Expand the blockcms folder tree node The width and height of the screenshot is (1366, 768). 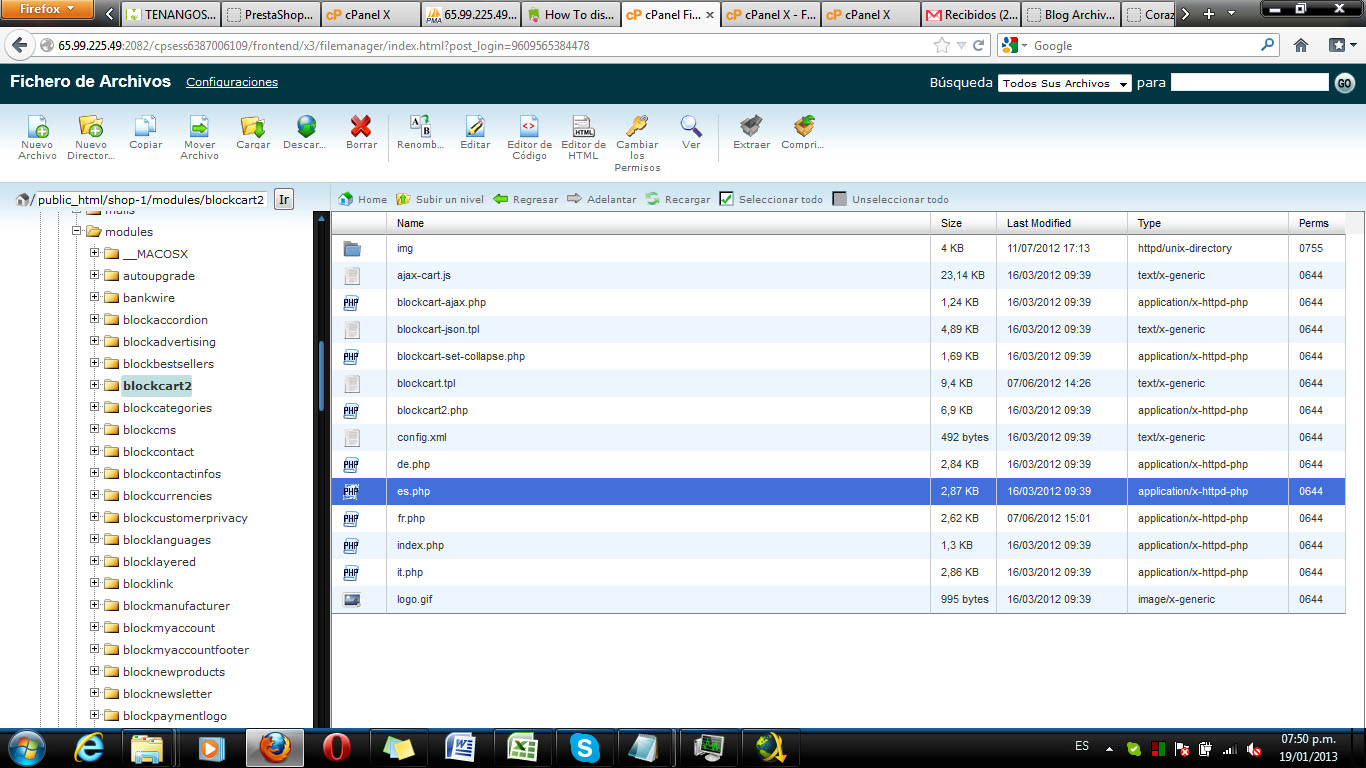click(94, 429)
